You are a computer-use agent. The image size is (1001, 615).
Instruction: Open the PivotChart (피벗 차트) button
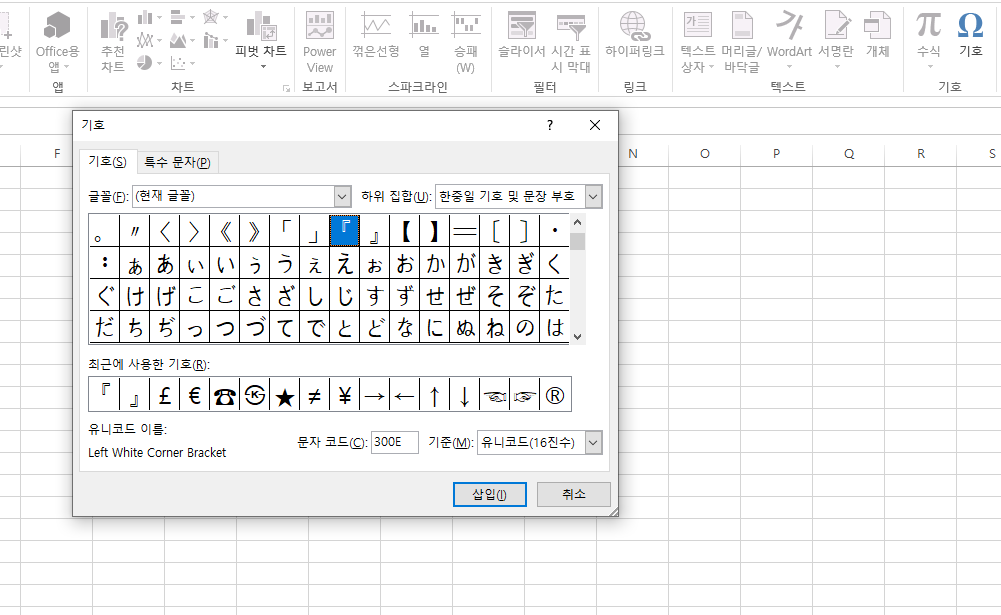(x=260, y=41)
